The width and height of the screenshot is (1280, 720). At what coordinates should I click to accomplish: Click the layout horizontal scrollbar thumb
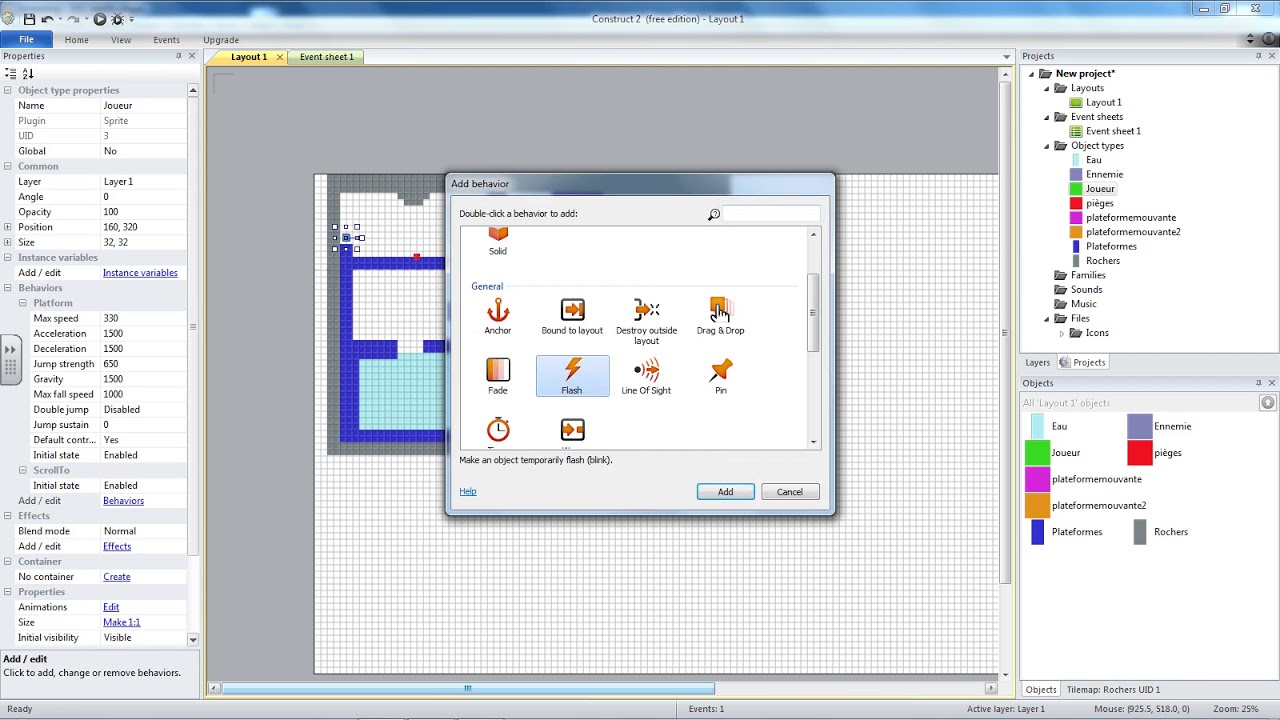(x=468, y=688)
